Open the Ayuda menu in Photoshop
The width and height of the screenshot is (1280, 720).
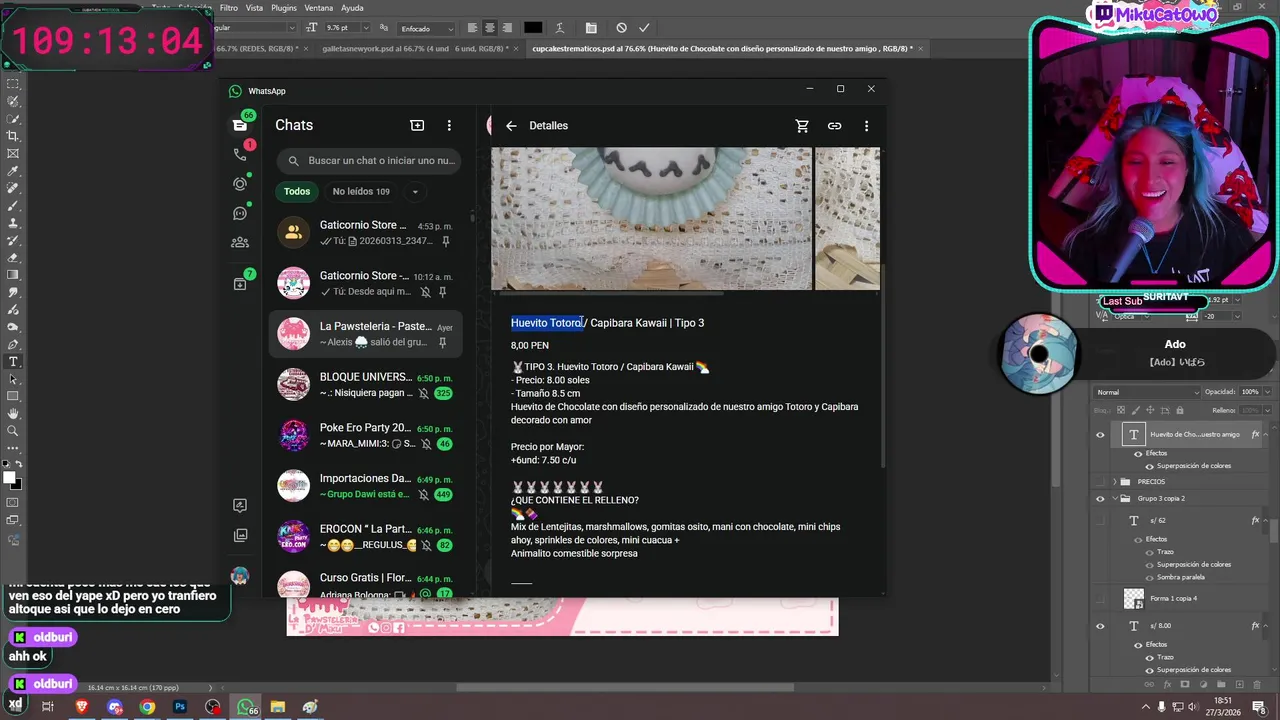click(x=352, y=8)
